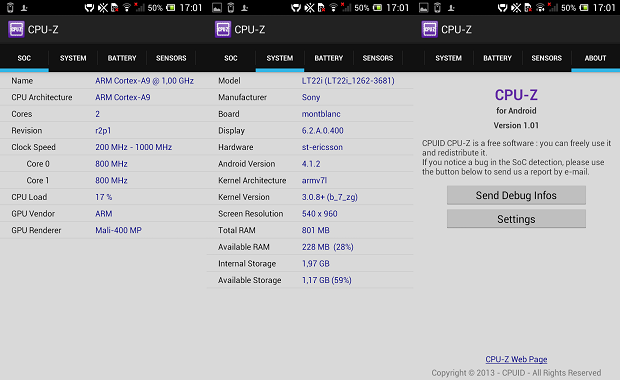Tap the muted sound icon on the SoC screen
Image resolution: width=620 pixels, height=380 pixels.
click(x=103, y=8)
